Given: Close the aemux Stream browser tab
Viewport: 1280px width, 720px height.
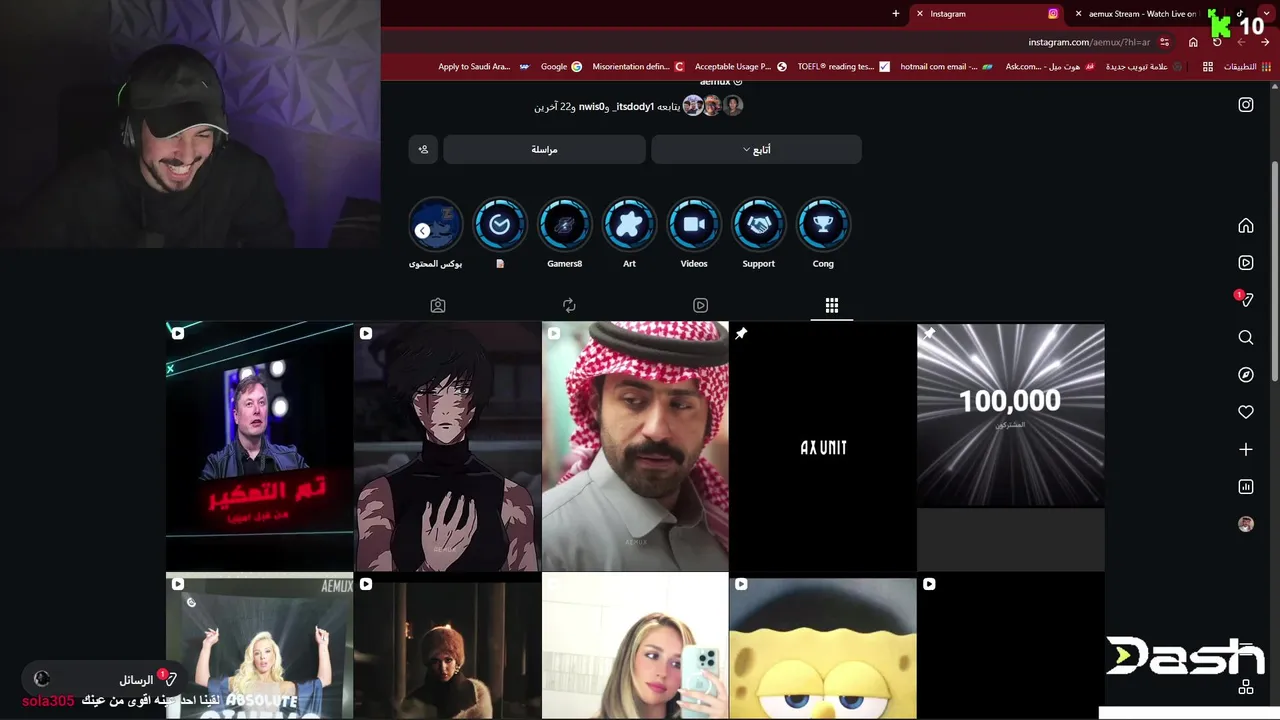Looking at the screenshot, I should pyautogui.click(x=1078, y=14).
